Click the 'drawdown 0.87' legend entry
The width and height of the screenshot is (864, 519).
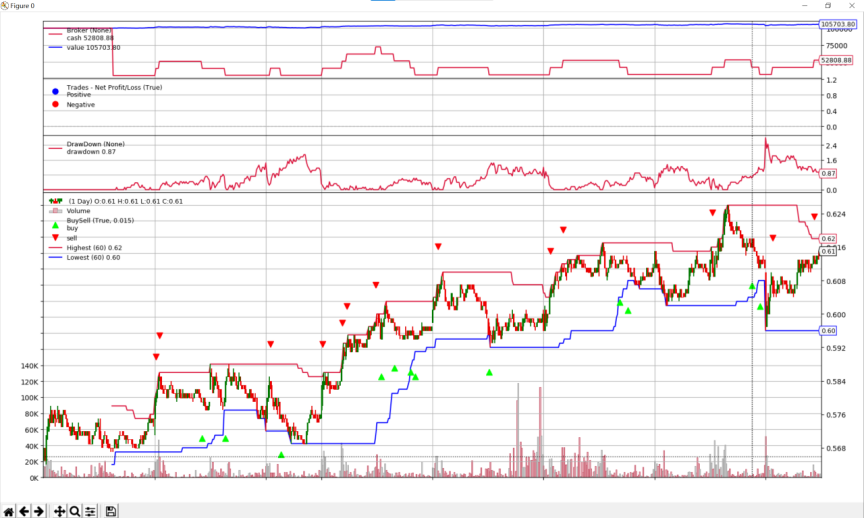click(x=91, y=152)
